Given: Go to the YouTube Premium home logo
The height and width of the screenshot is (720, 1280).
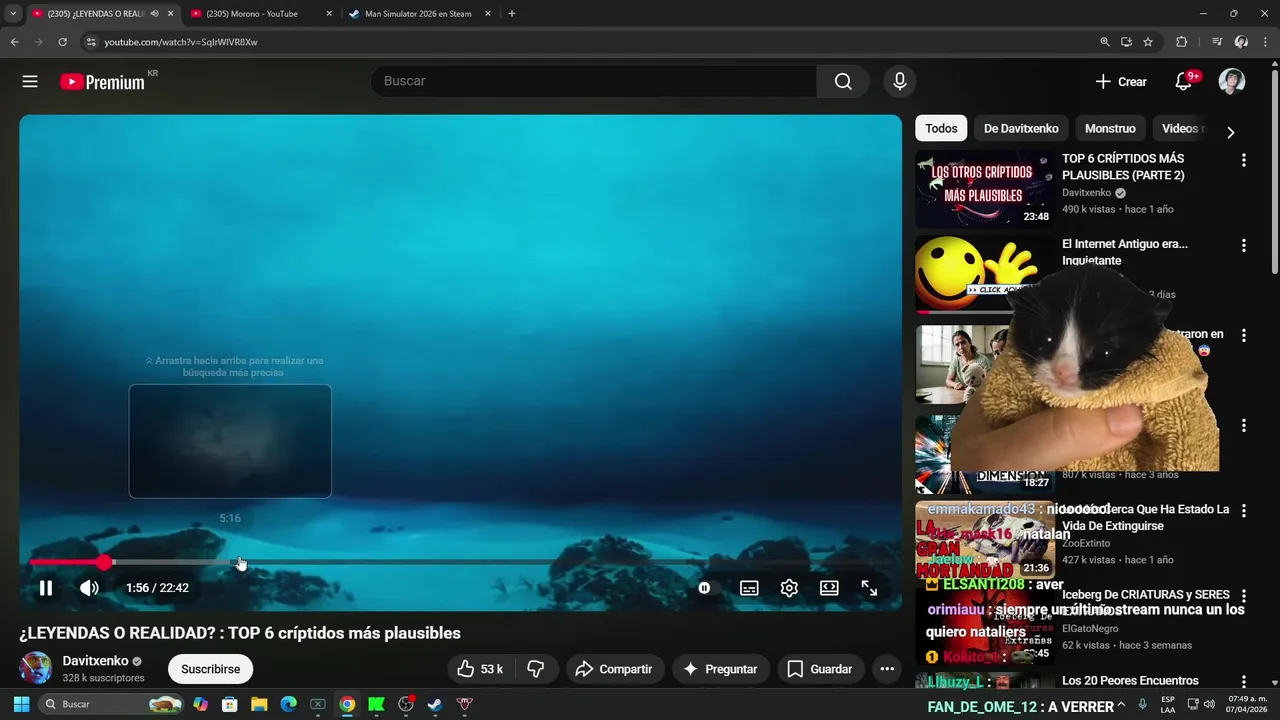Looking at the screenshot, I should pyautogui.click(x=102, y=82).
